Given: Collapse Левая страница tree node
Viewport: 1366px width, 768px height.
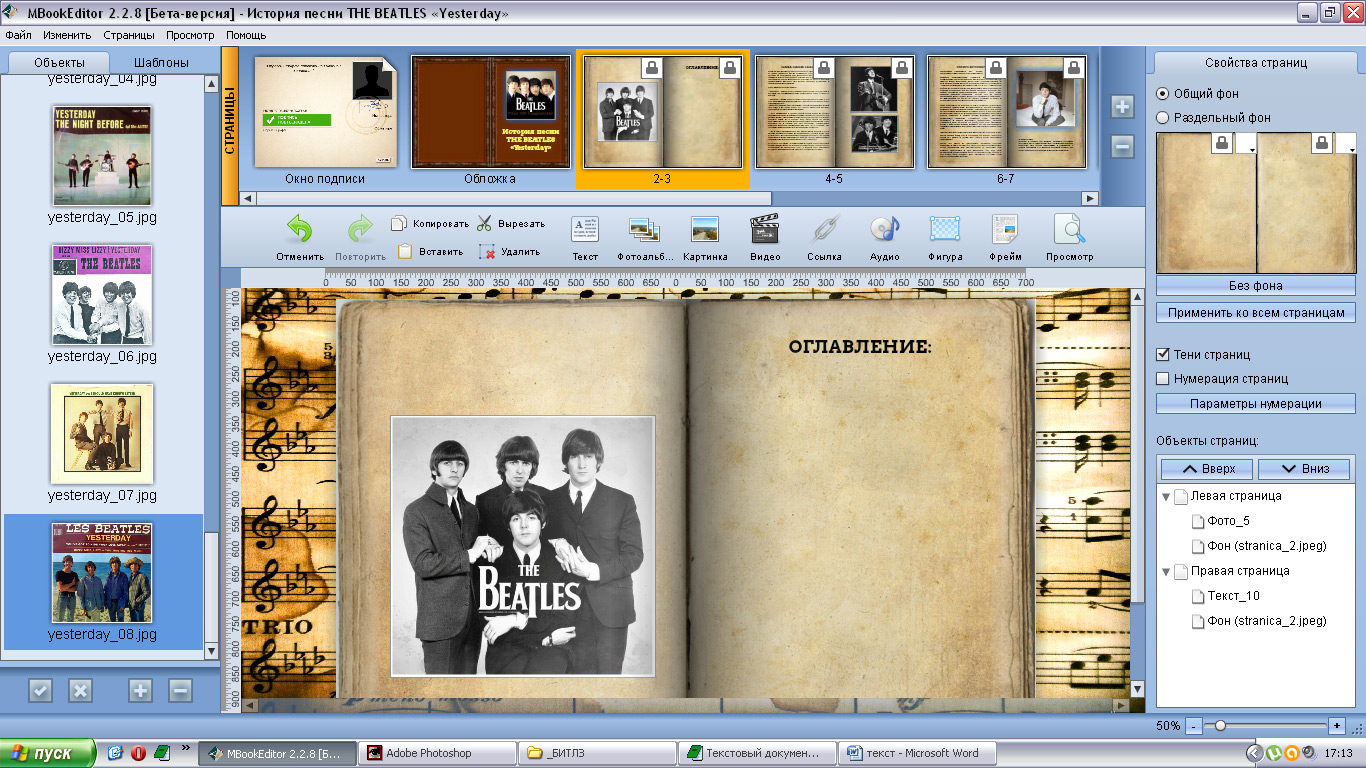Looking at the screenshot, I should (1166, 496).
